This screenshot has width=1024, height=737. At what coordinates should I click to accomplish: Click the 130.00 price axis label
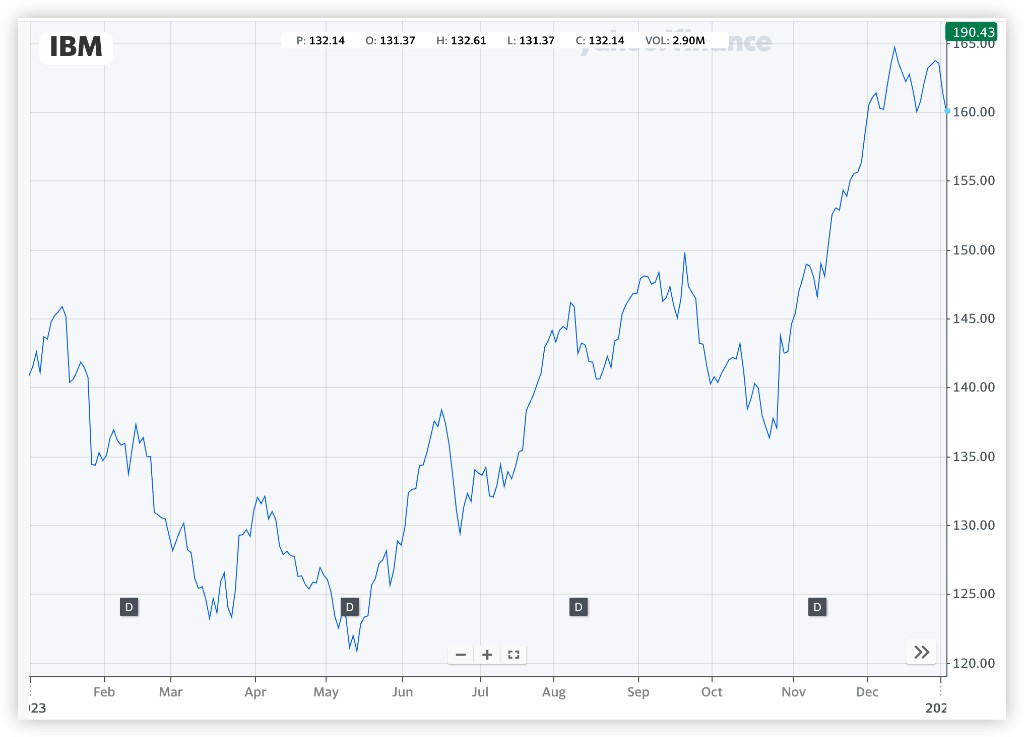(974, 525)
